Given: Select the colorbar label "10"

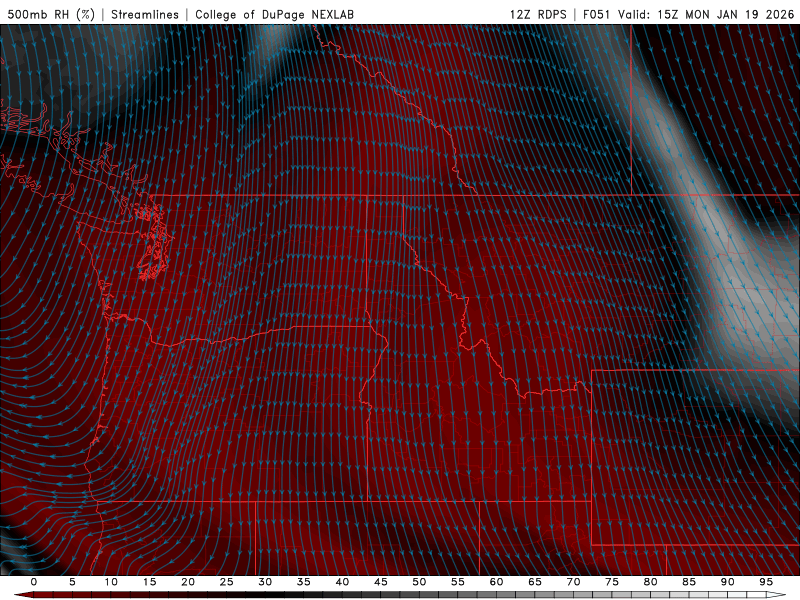Looking at the screenshot, I should pyautogui.click(x=111, y=582).
